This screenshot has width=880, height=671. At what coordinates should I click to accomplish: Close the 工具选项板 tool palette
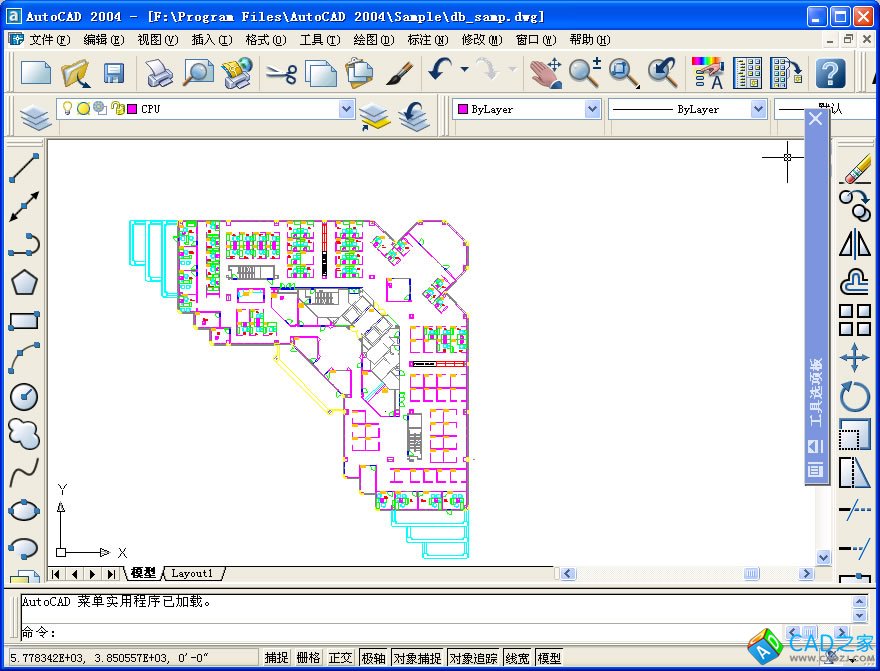pyautogui.click(x=816, y=118)
